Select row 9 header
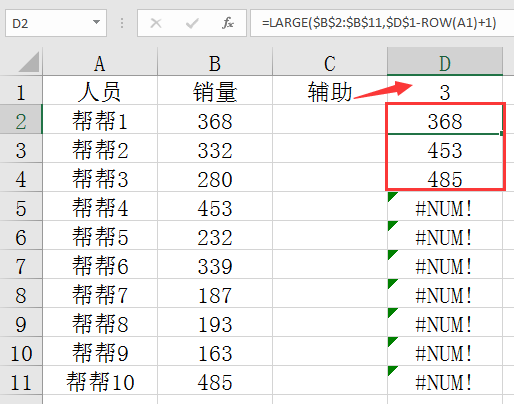Screen dimensions: 514x404 (21, 322)
